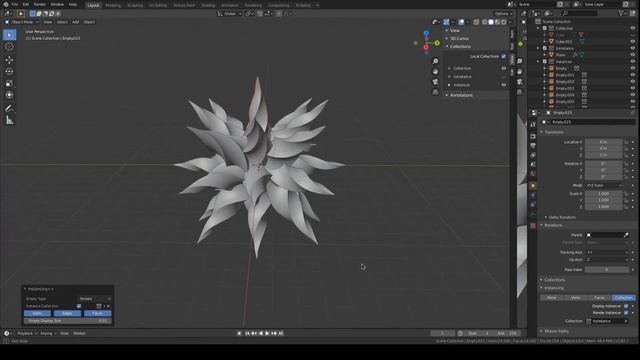Select solid viewport shading mode

(491, 22)
